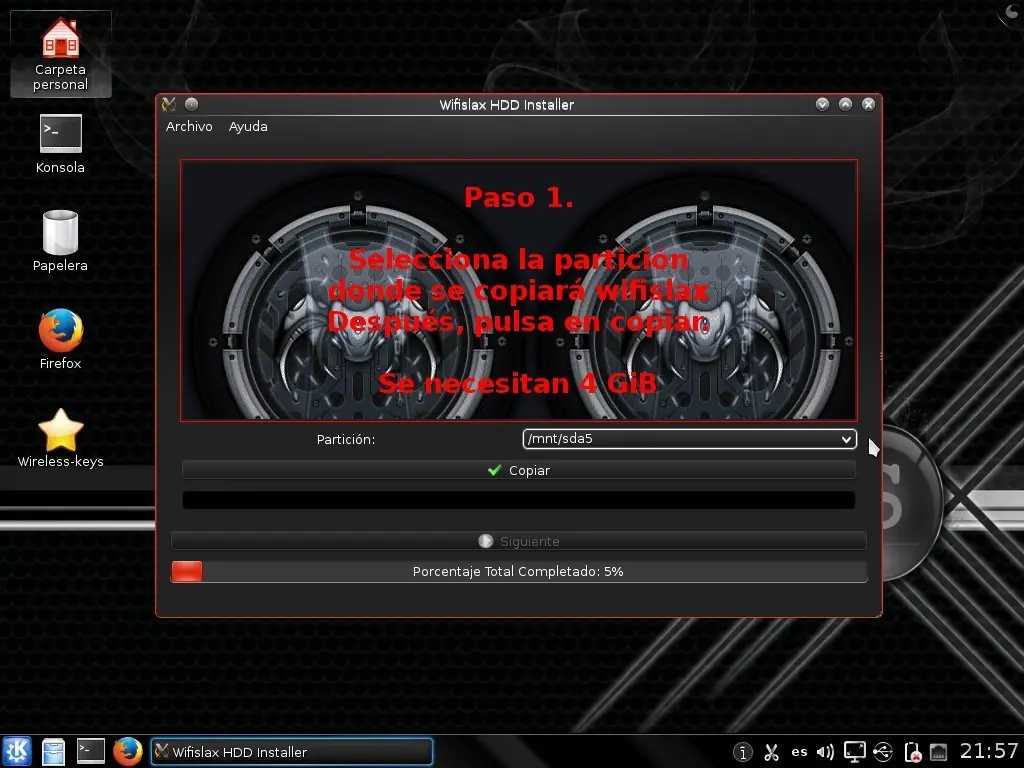Click the Copiar button
The height and width of the screenshot is (768, 1024).
click(x=519, y=470)
